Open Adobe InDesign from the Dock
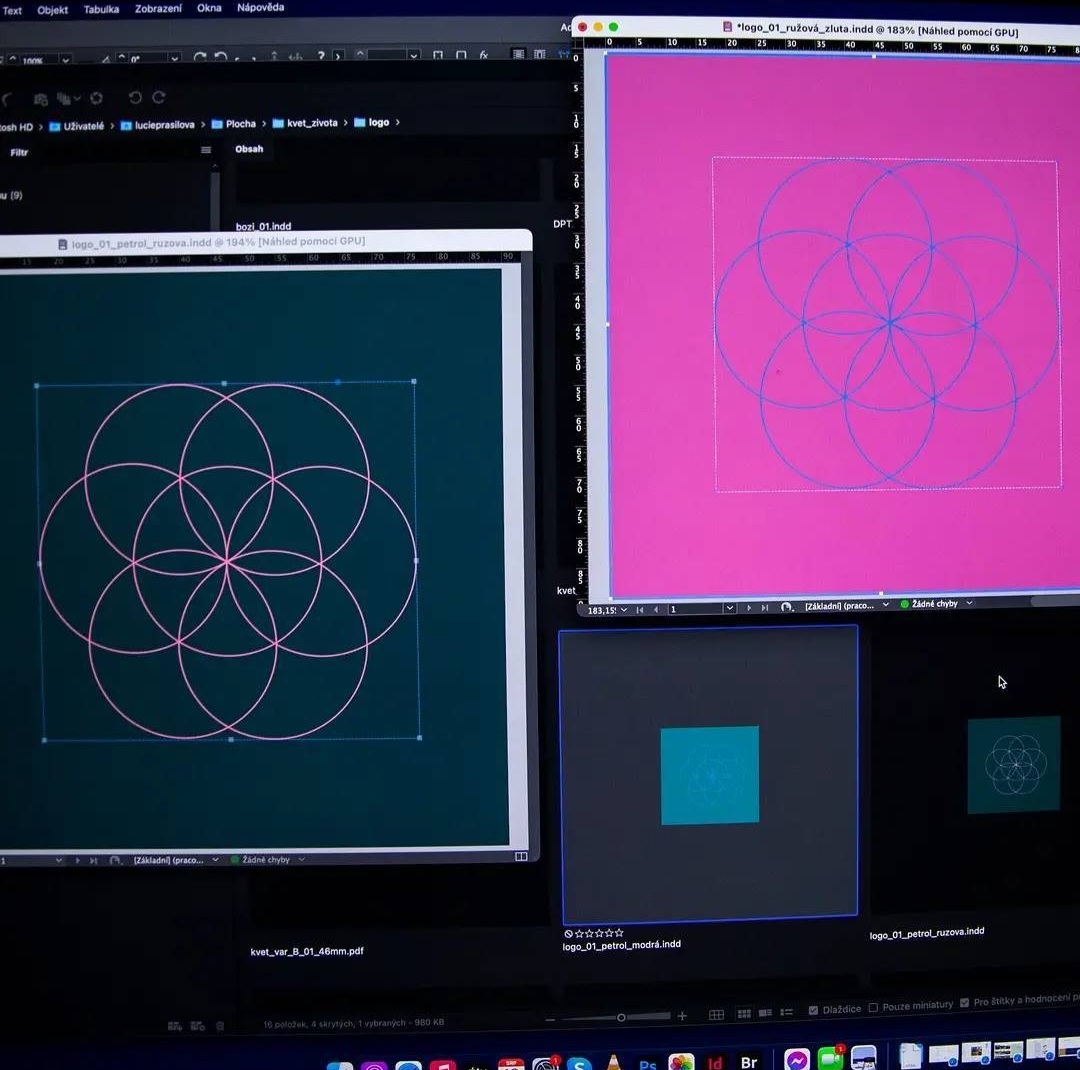1080x1070 pixels. pos(715,1062)
